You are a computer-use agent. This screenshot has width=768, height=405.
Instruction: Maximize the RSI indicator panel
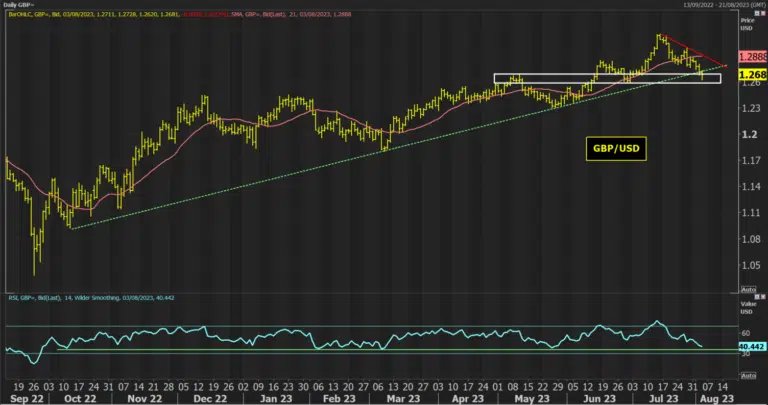click(757, 297)
